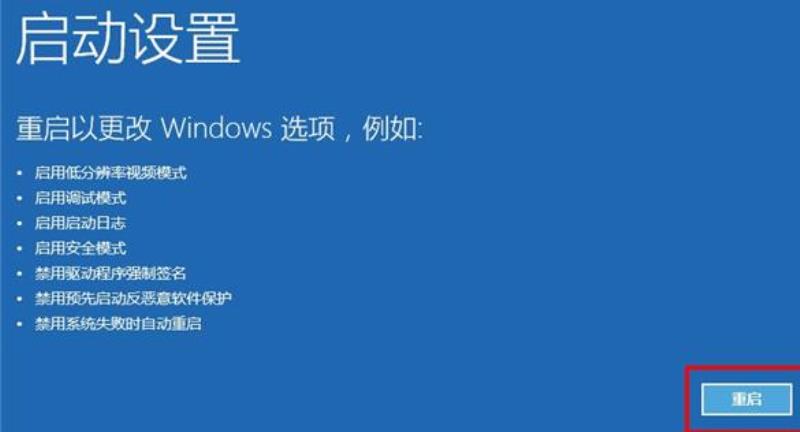Click the 重启 restart button
The width and height of the screenshot is (800, 432).
click(746, 399)
